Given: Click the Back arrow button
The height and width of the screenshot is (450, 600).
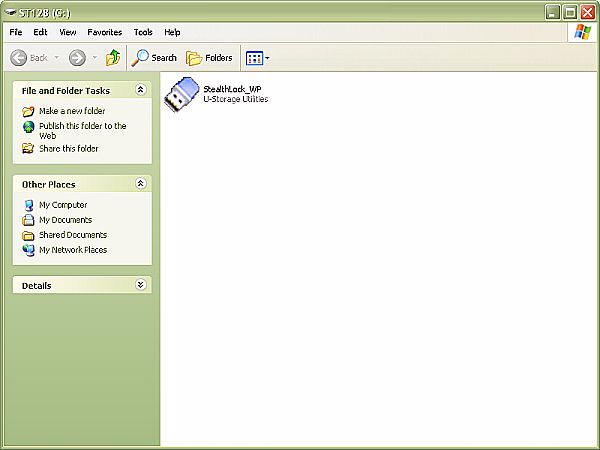Looking at the screenshot, I should click(29, 58).
